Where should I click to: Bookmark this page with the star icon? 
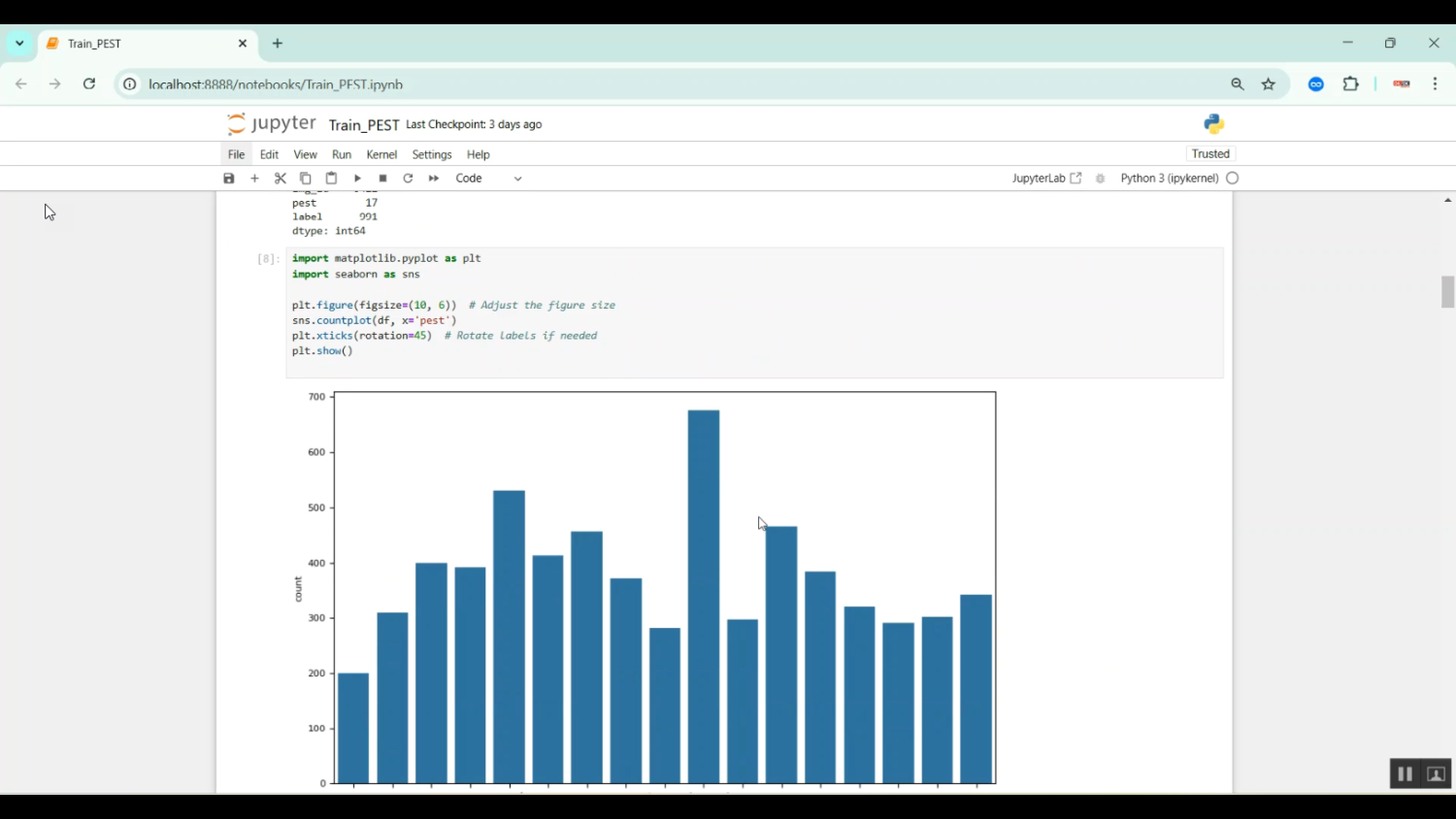point(1269,84)
